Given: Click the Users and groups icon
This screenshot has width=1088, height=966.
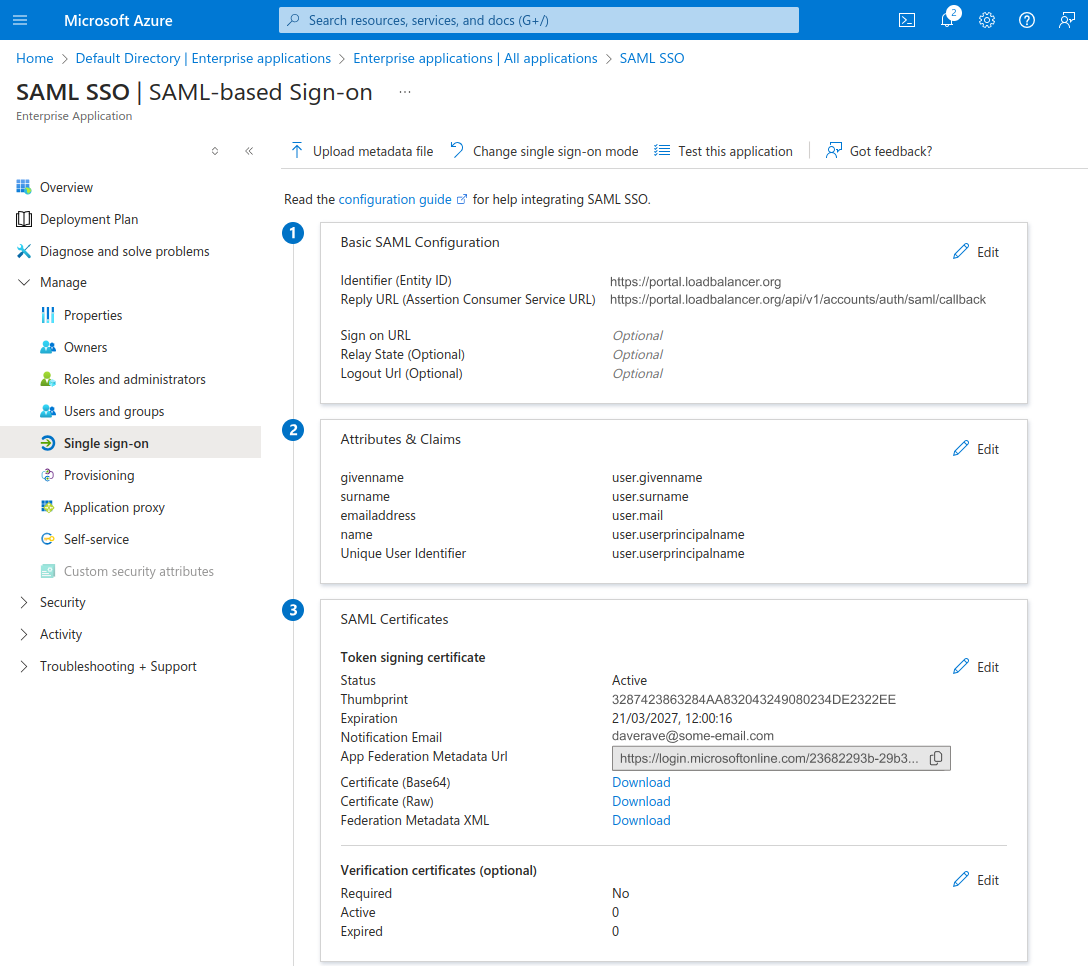Looking at the screenshot, I should pyautogui.click(x=48, y=411).
